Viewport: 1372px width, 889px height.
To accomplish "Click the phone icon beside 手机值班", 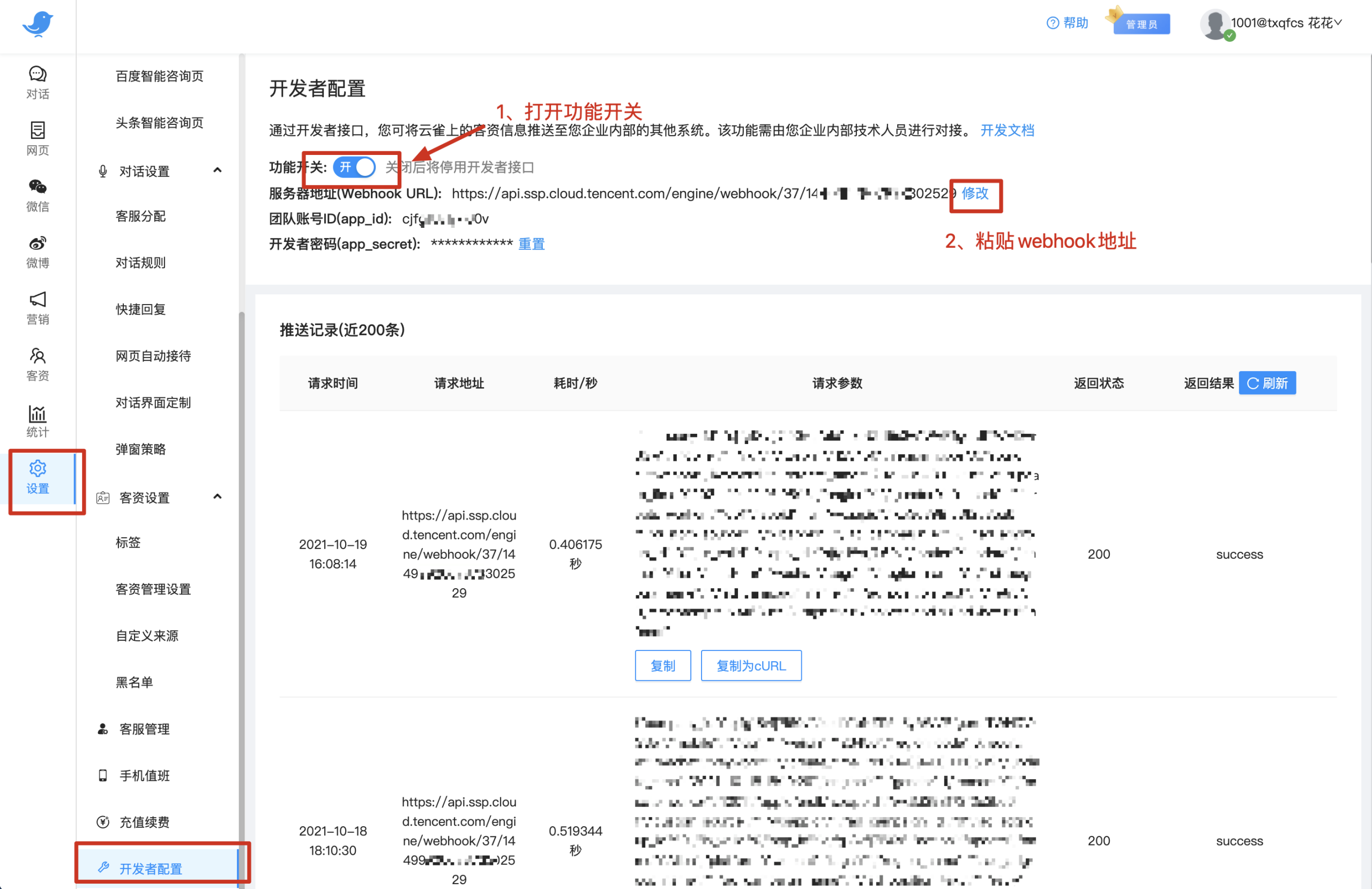I will click(102, 776).
